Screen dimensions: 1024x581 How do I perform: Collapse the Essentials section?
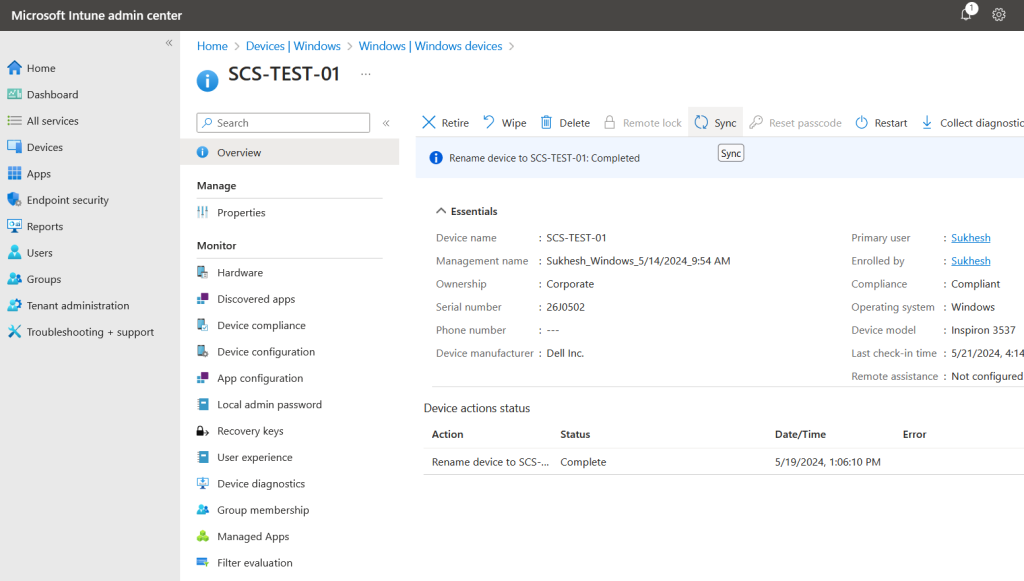pos(441,211)
